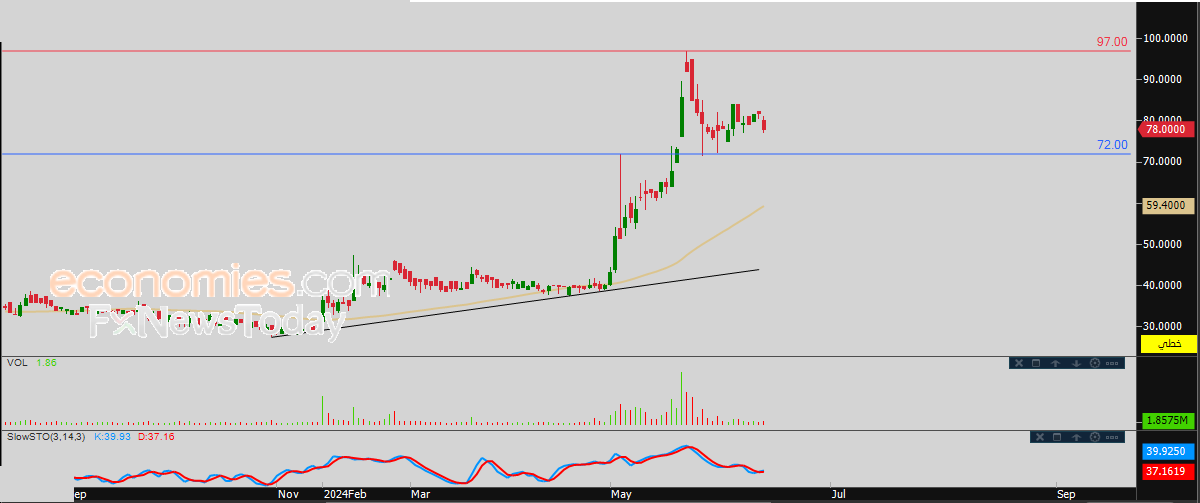This screenshot has width=1200, height=503.
Task: Click the SlowSTO(3,14,3) indicator title
Action: (x=47, y=437)
